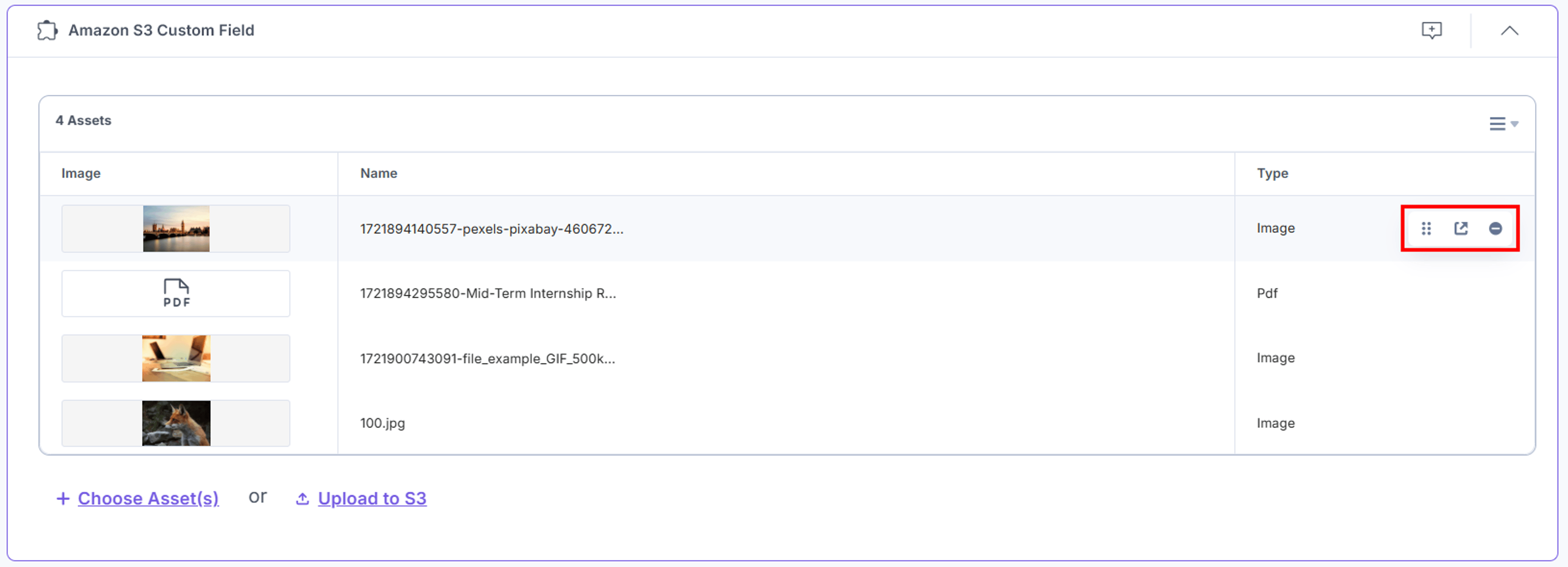
Task: Click the Image column header
Action: coord(81,173)
